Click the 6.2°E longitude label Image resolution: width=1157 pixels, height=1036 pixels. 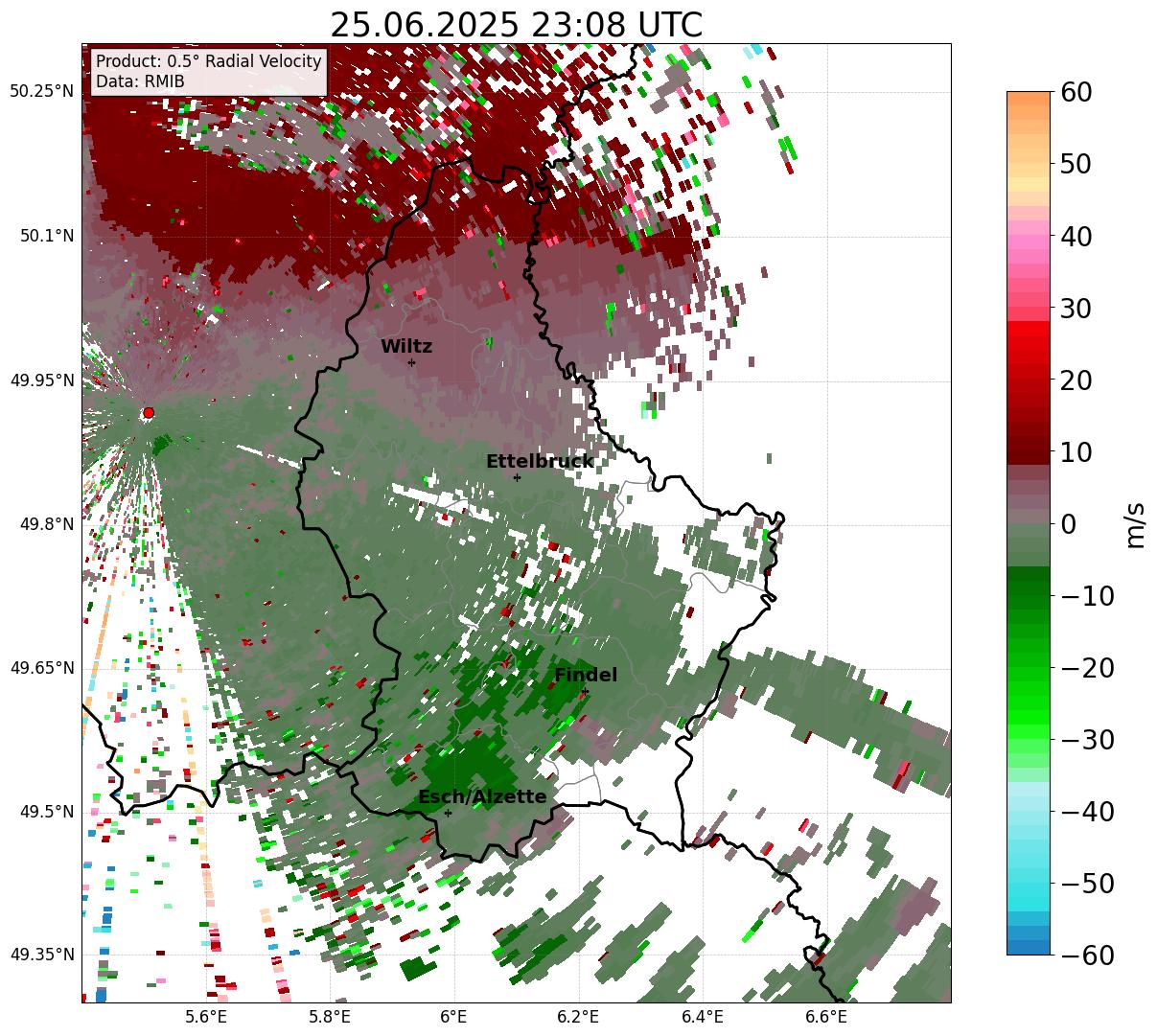click(x=578, y=1016)
